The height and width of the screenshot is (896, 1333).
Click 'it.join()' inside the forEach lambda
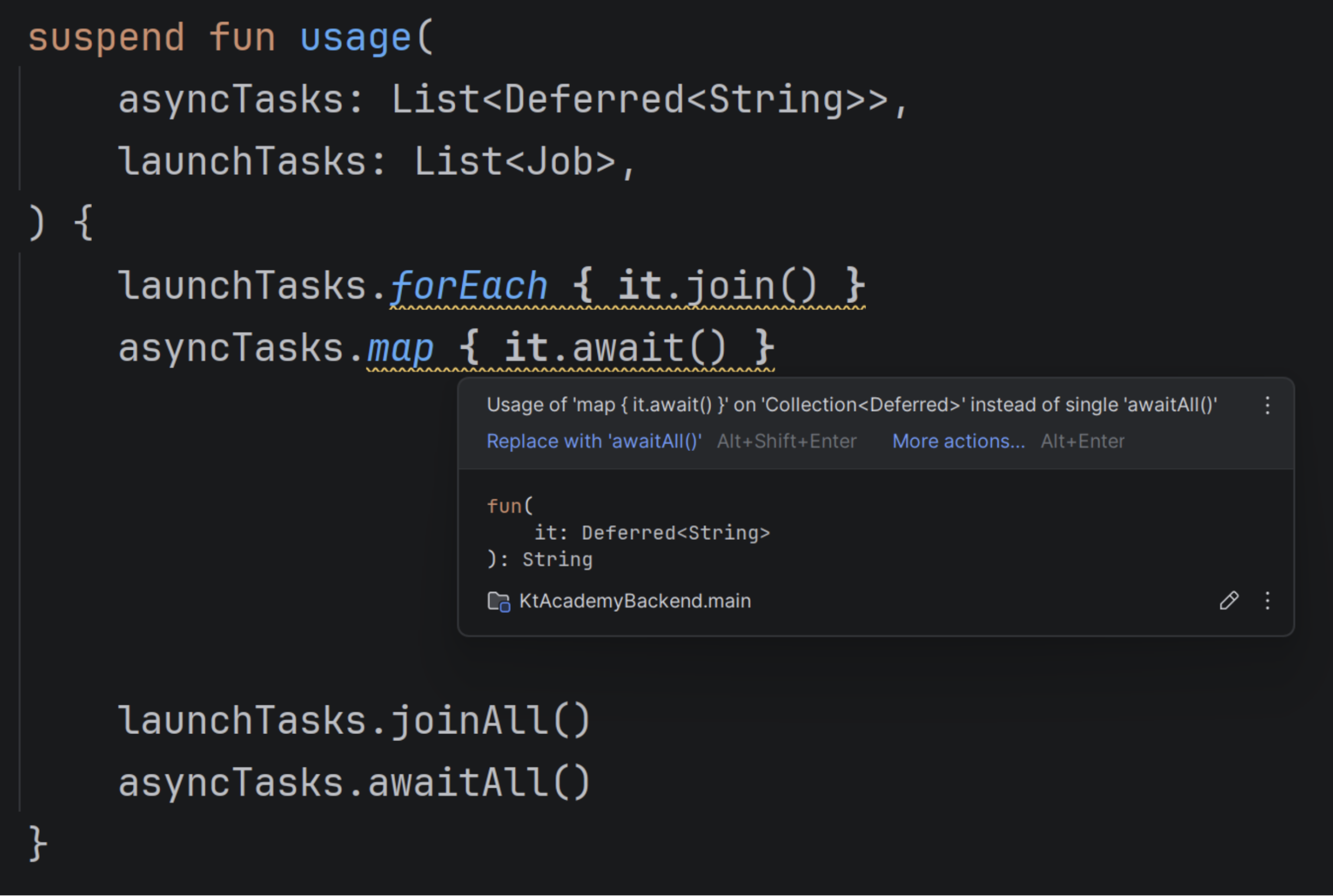717,287
